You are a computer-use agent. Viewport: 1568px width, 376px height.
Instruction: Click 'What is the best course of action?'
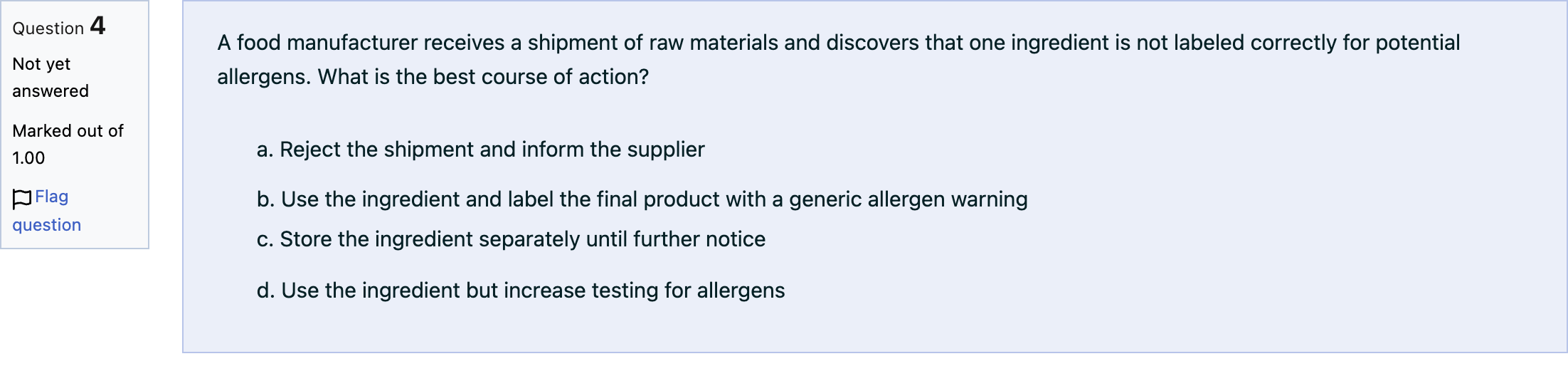[483, 77]
